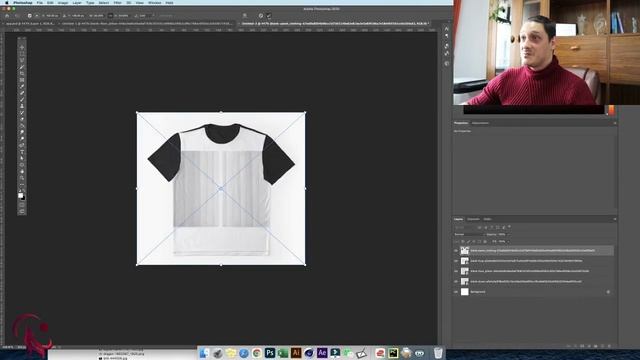This screenshot has height=360, width=640.
Task: Open the layer filter kind dropdown
Action: pyautogui.click(x=464, y=227)
